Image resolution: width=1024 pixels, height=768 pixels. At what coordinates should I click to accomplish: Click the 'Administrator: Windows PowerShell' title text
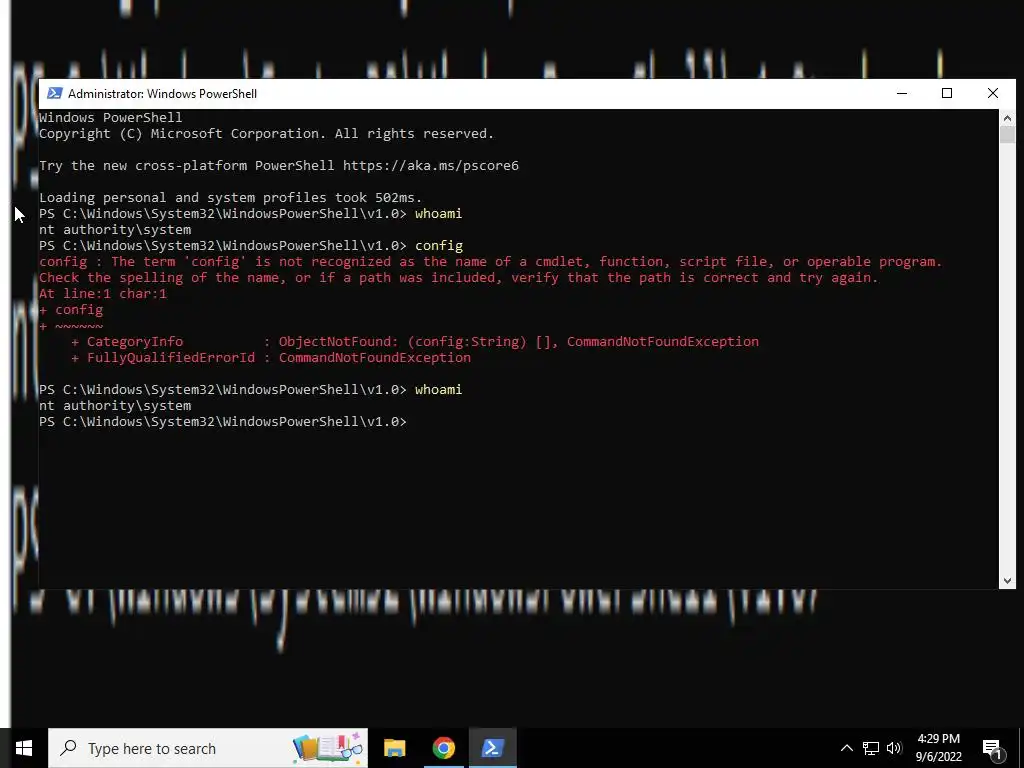[163, 93]
